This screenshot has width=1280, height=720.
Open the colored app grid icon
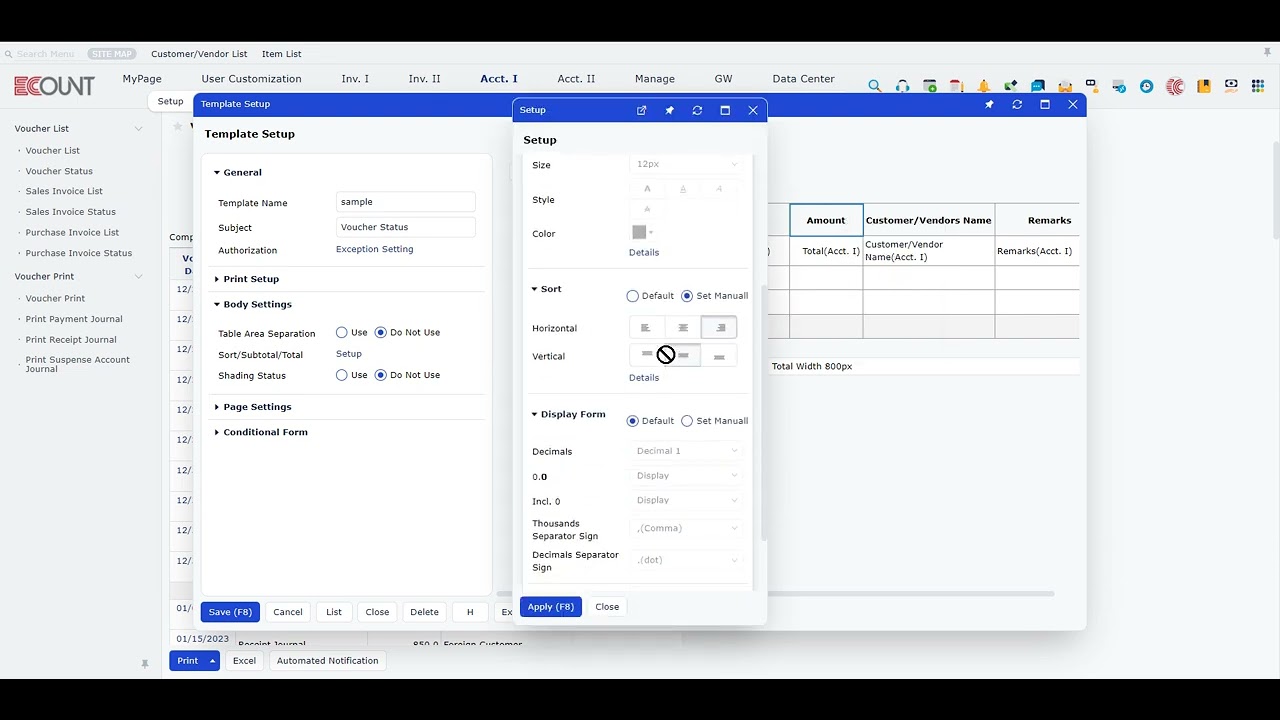click(1258, 86)
